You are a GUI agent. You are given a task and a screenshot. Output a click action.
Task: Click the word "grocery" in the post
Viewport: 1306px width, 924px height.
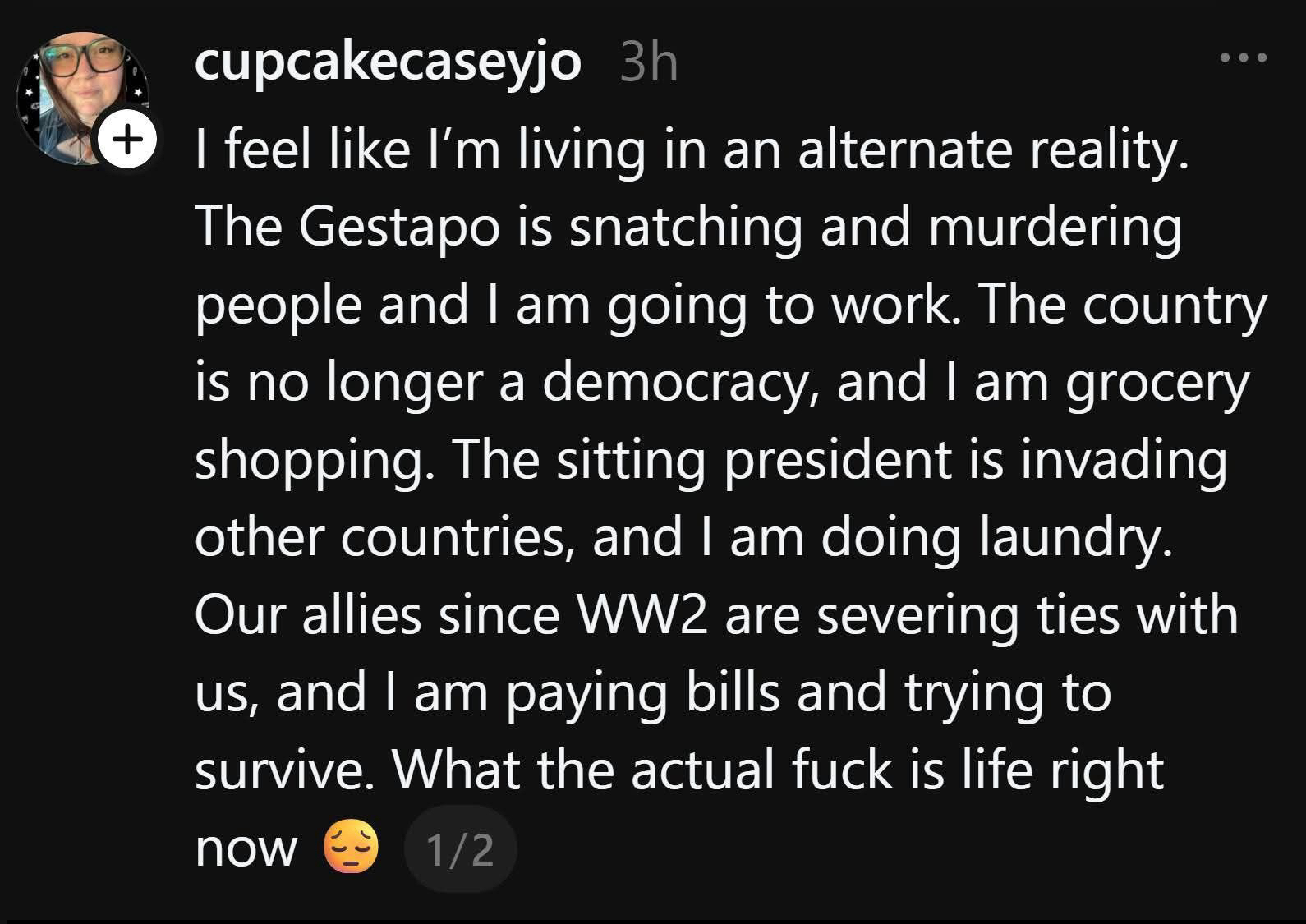[x=1157, y=383]
